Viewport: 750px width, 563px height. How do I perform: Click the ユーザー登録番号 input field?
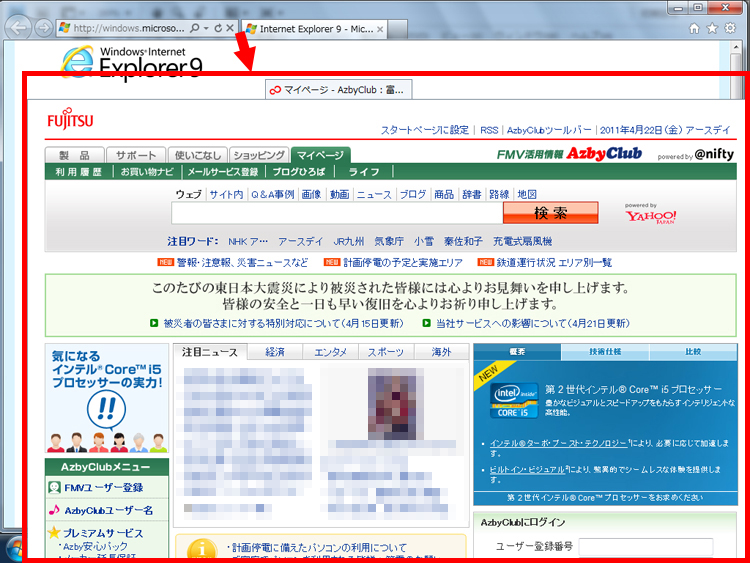click(646, 546)
